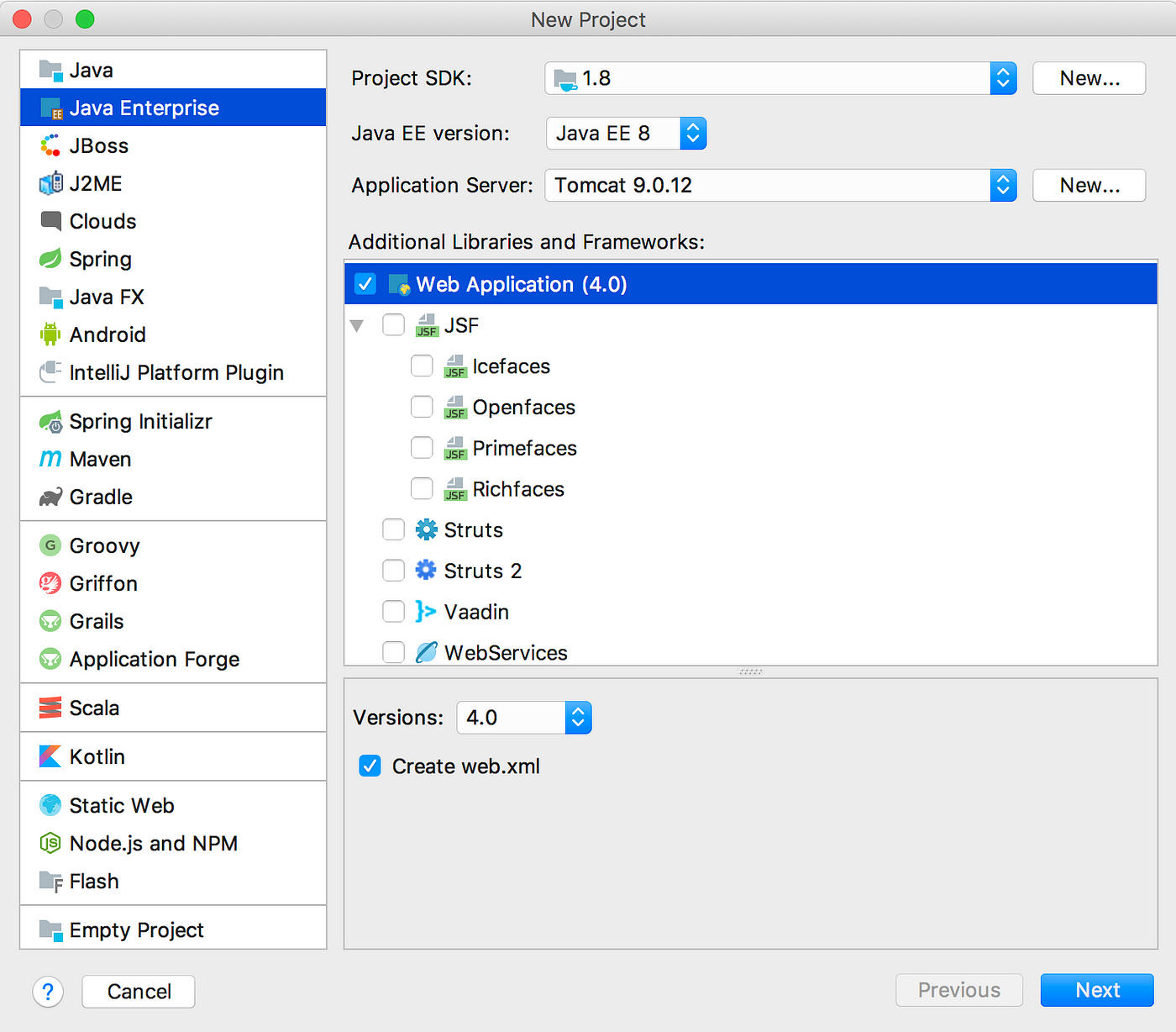Screen dimensions: 1176x1032
Task: Enable the Vaadin checkbox
Action: tap(393, 611)
